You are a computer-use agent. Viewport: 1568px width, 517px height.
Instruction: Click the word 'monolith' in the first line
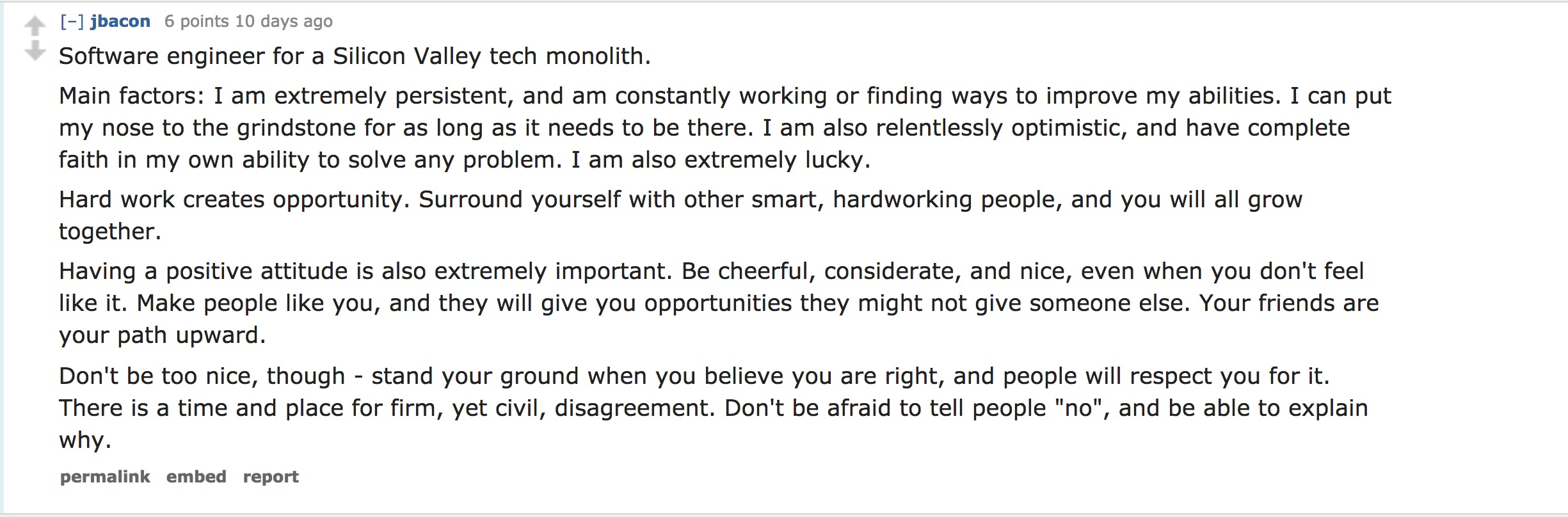[595, 56]
